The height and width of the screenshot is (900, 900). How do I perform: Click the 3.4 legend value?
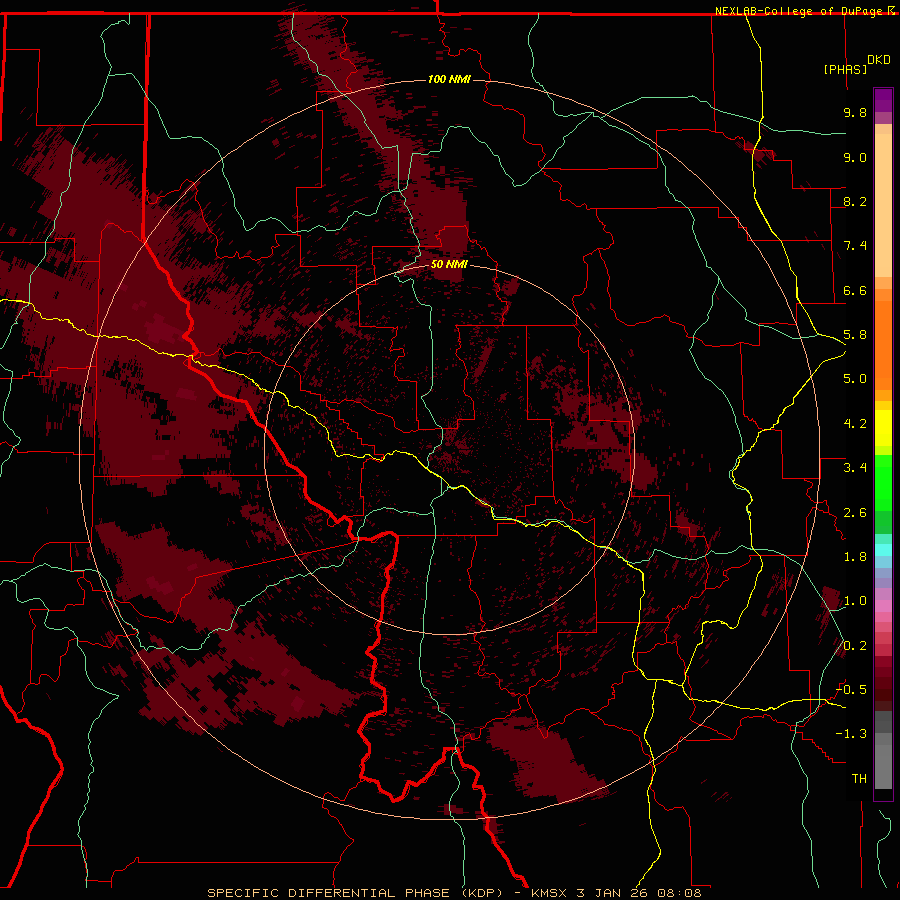pyautogui.click(x=855, y=468)
